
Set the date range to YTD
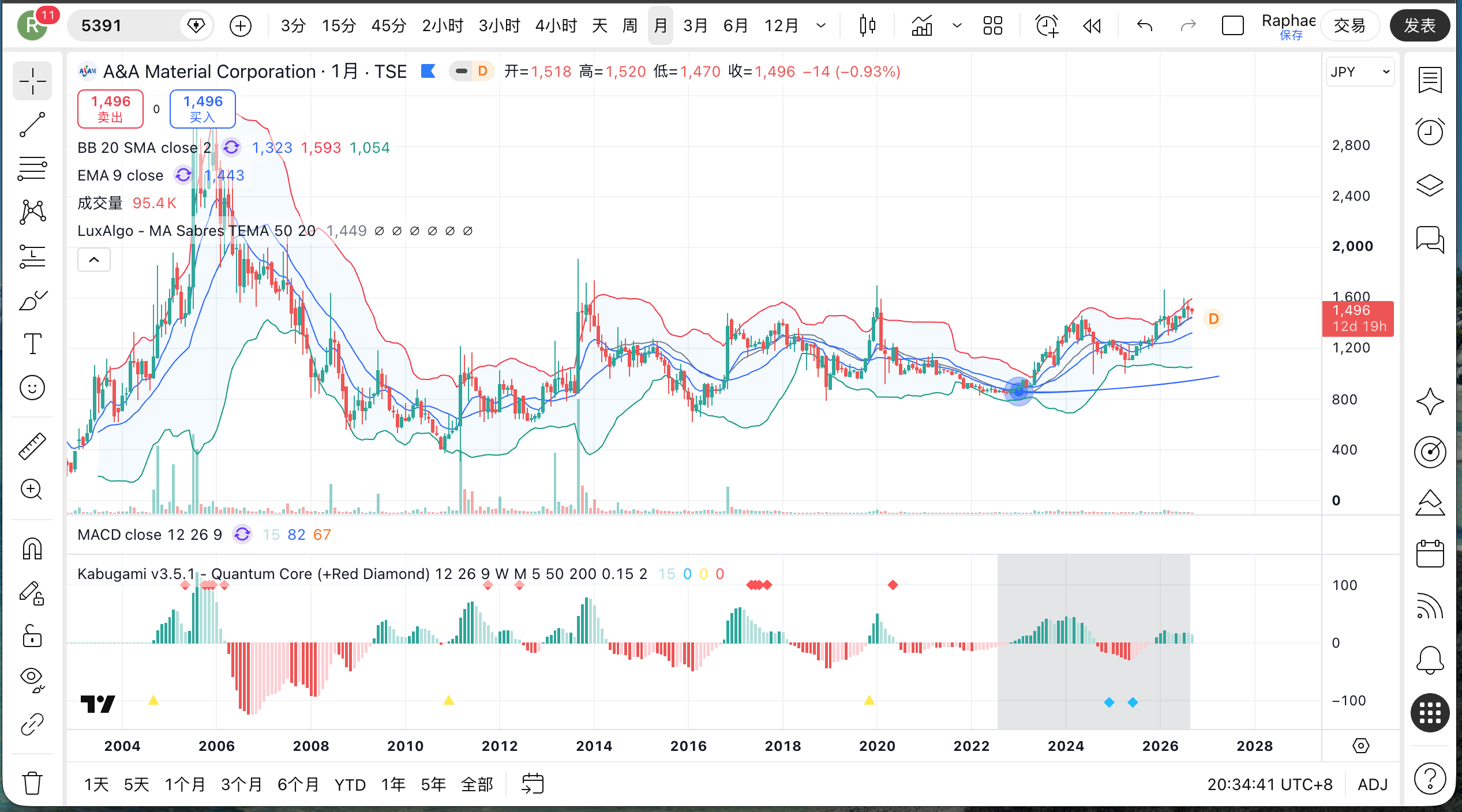click(x=350, y=784)
